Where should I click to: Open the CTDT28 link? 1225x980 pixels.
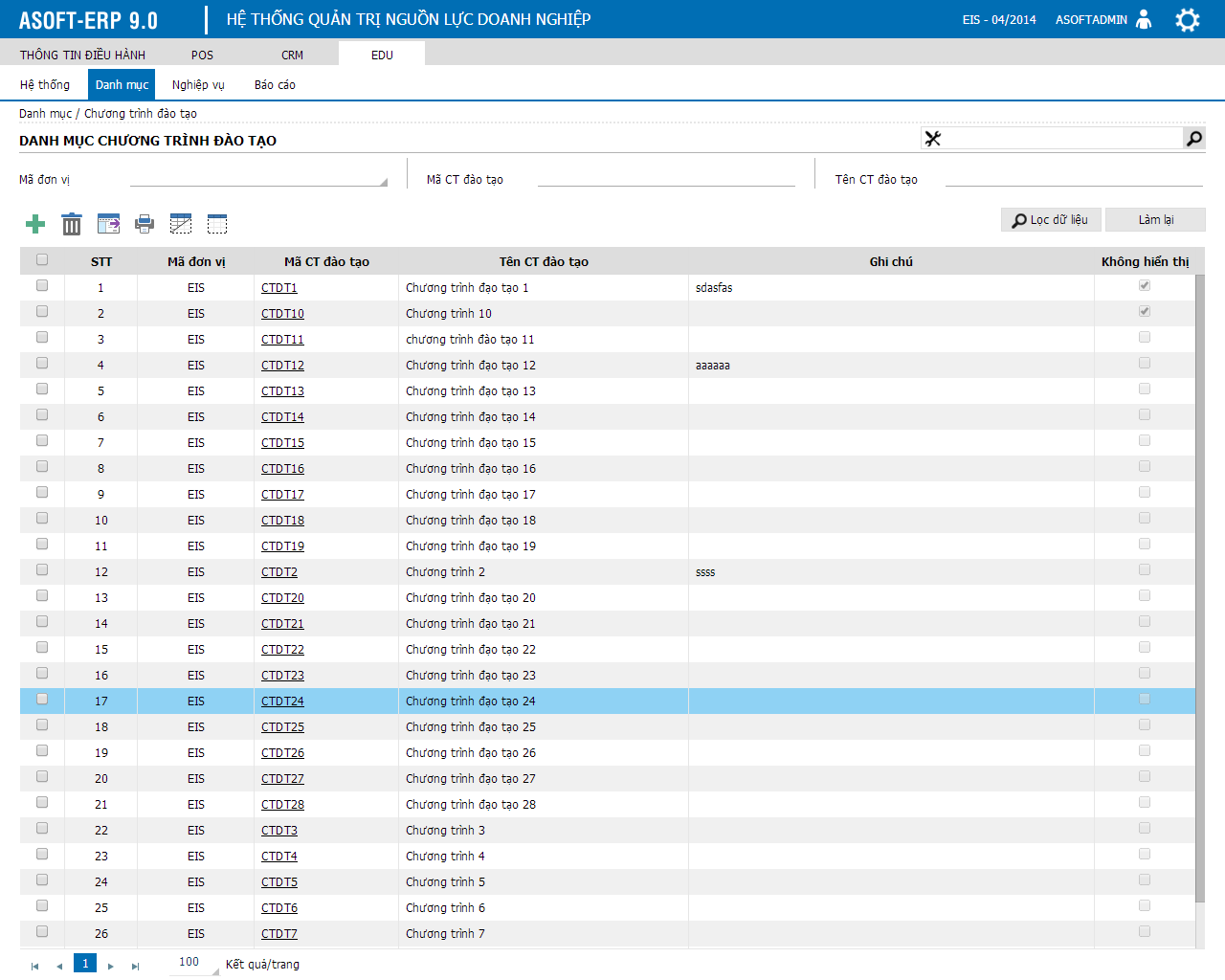coord(282,804)
